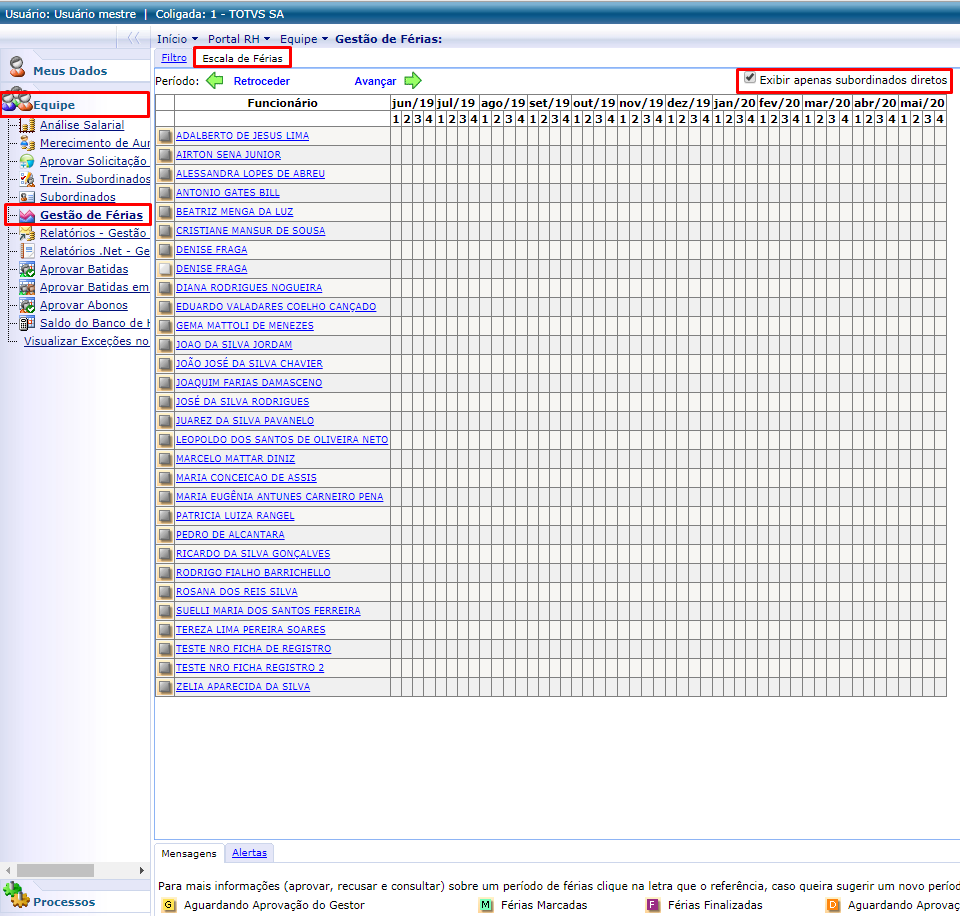Check the box for ANTONIO GATES BILL

click(165, 193)
